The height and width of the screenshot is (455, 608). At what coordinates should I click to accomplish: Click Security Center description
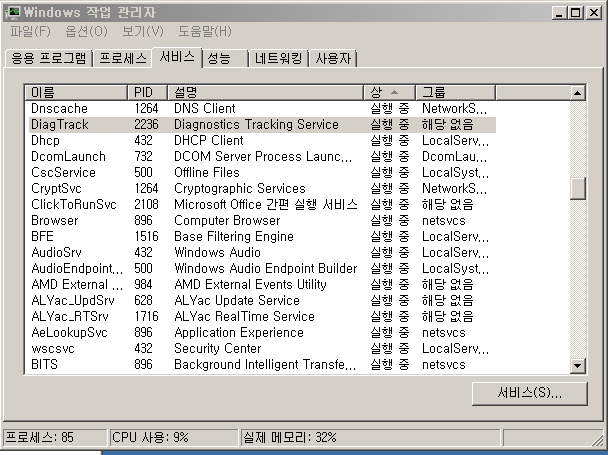click(x=218, y=348)
